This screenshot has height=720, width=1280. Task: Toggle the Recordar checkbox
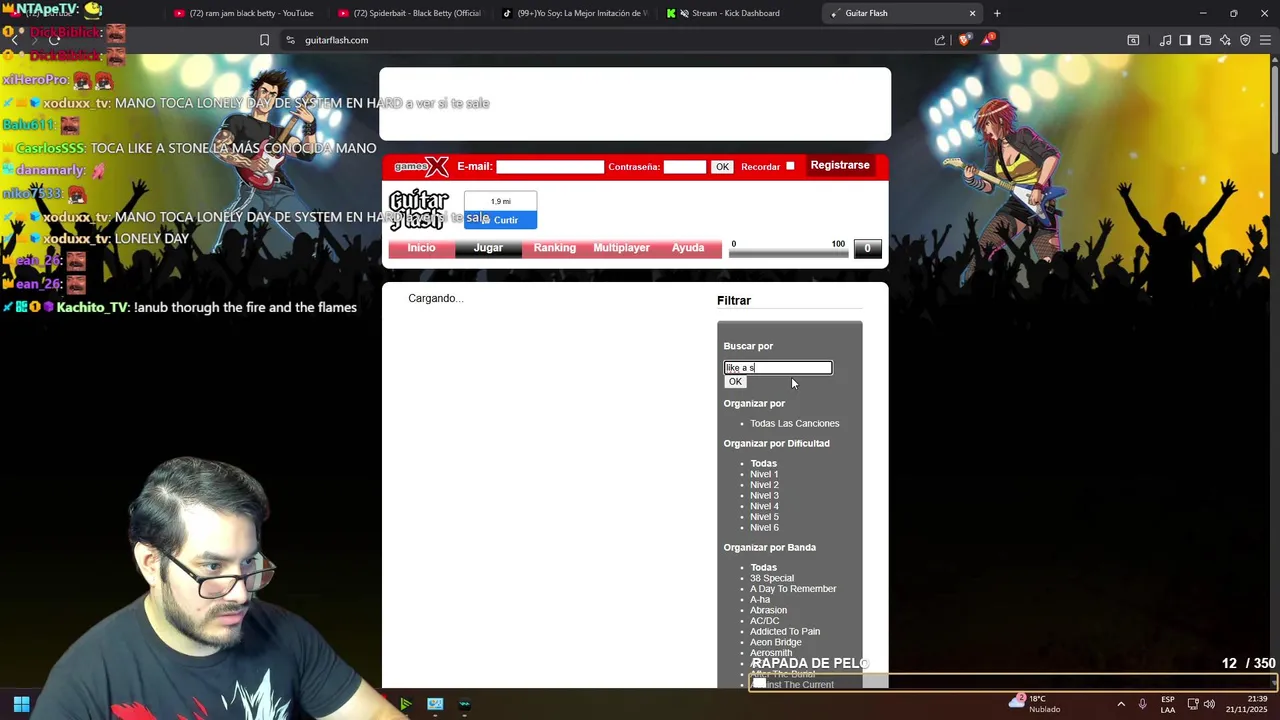(x=790, y=166)
